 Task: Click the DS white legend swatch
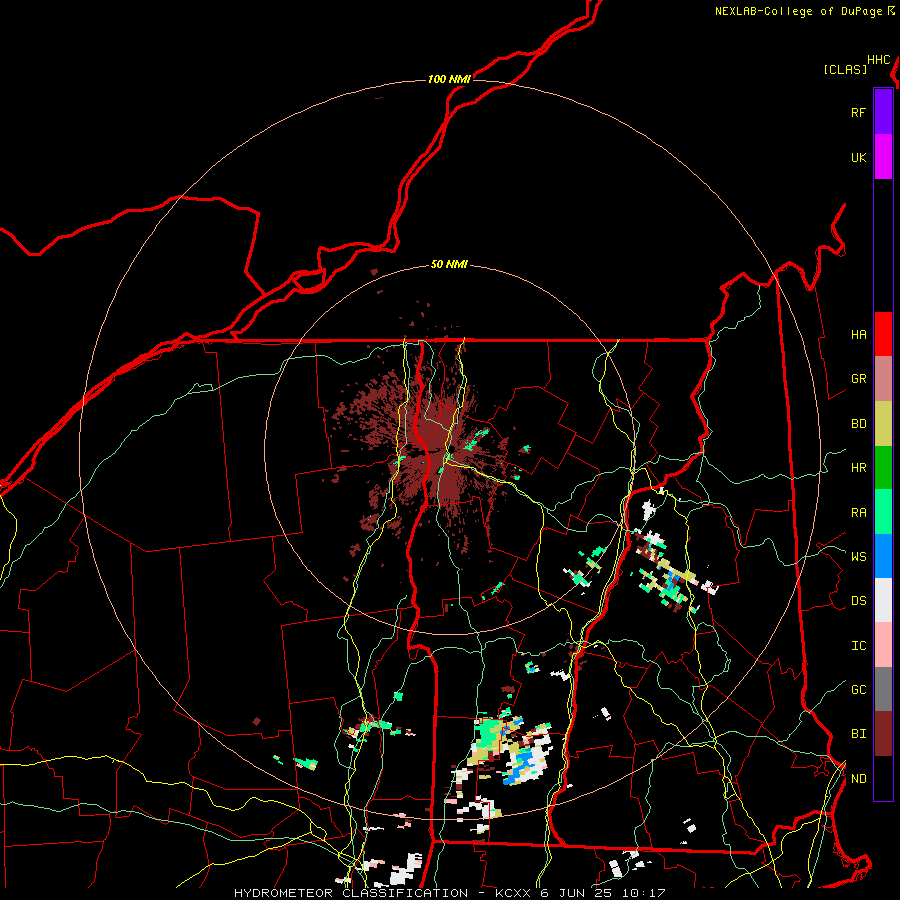(x=883, y=600)
